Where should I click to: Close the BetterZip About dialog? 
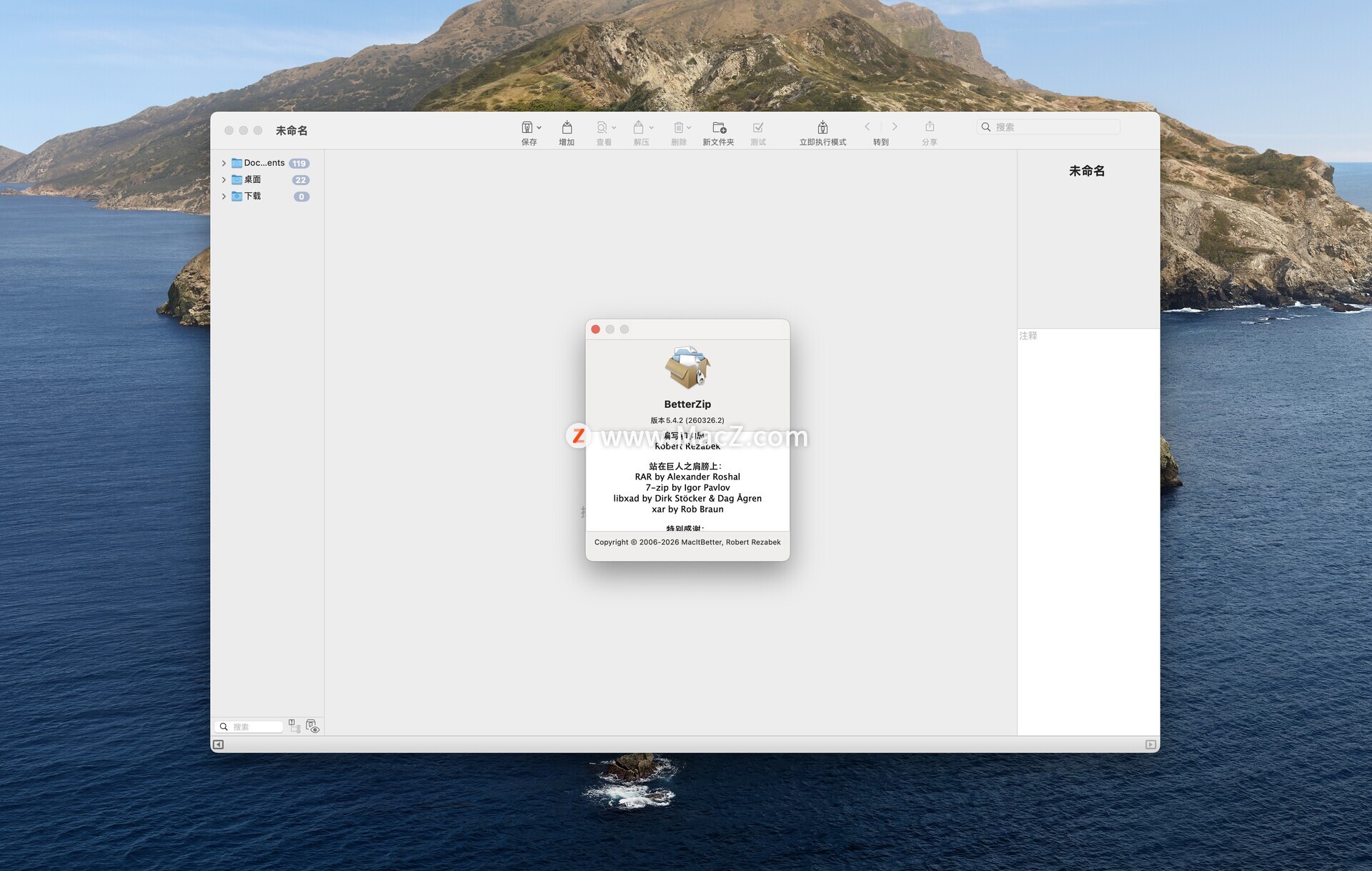tap(595, 329)
